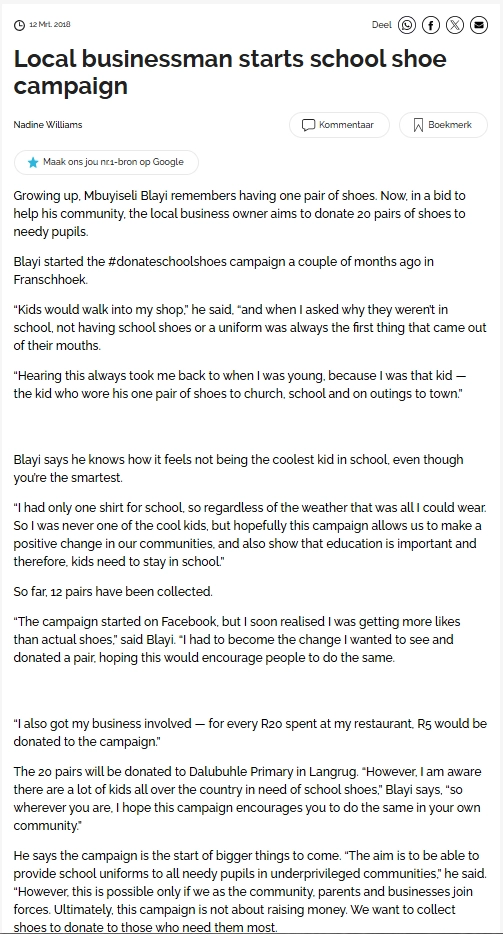Screen dimensions: 503x934
Task: Open author Nadine Williams' name link
Action: pyautogui.click(x=48, y=124)
